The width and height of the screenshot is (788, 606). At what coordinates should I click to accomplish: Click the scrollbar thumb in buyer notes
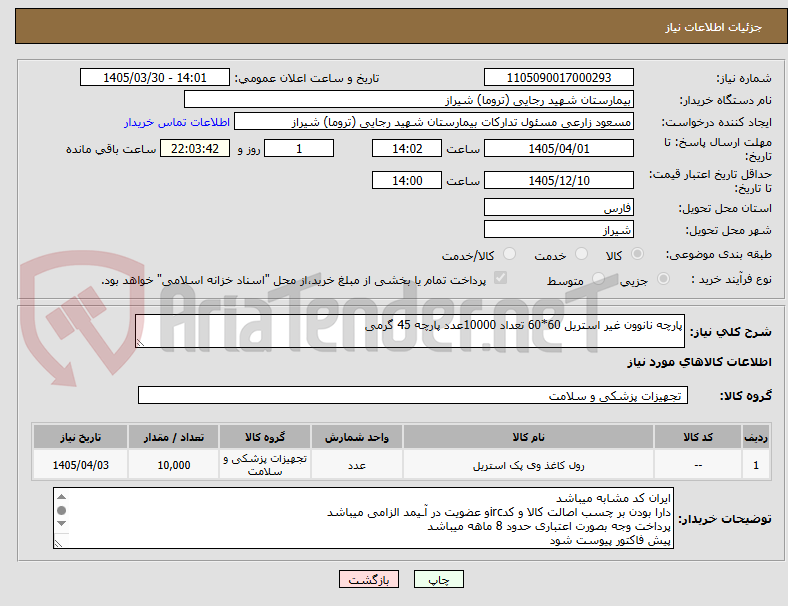[x=61, y=511]
